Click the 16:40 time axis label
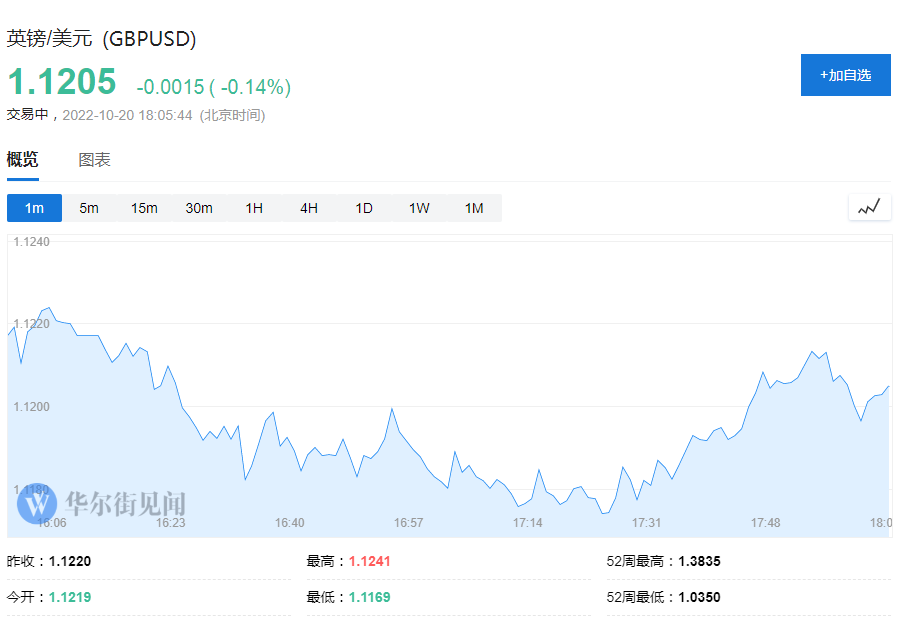Screen dimensions: 907x632 click(x=289, y=523)
